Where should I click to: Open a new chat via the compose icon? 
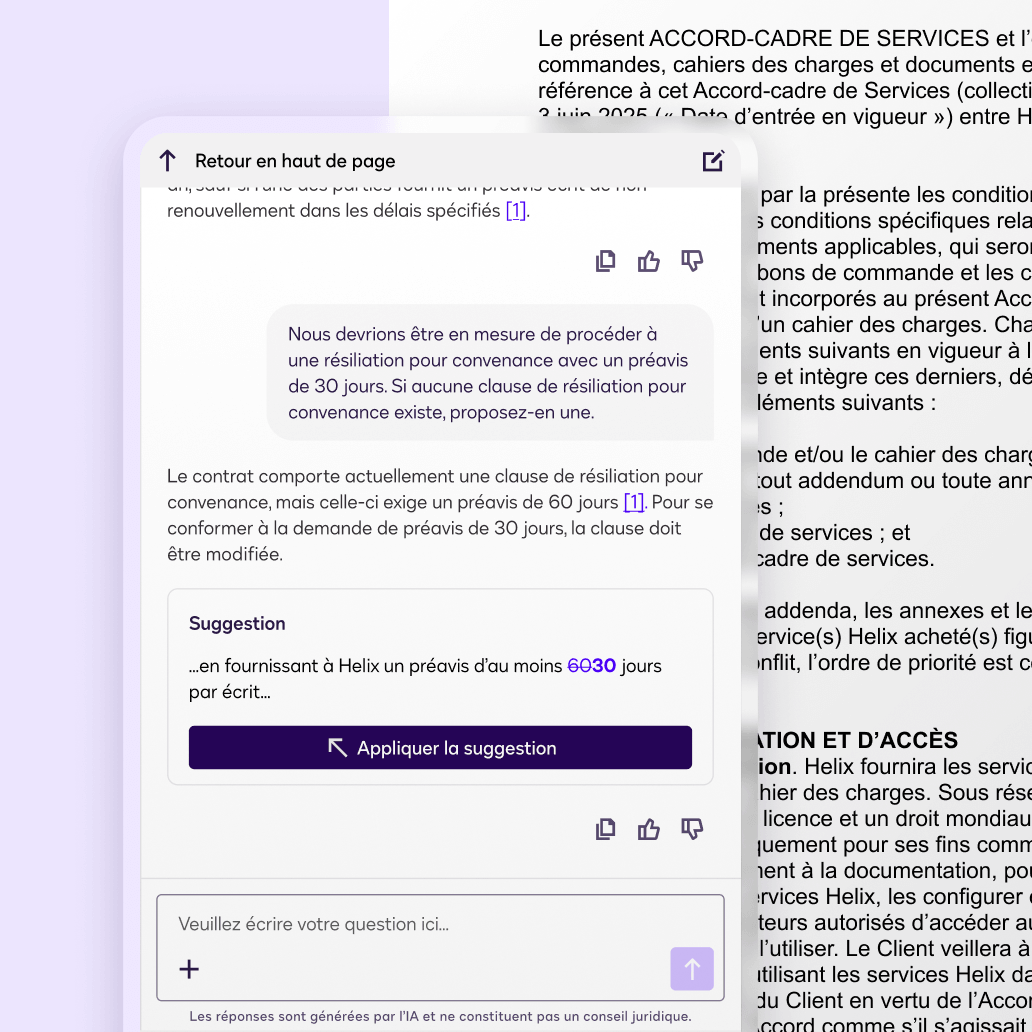[712, 160]
